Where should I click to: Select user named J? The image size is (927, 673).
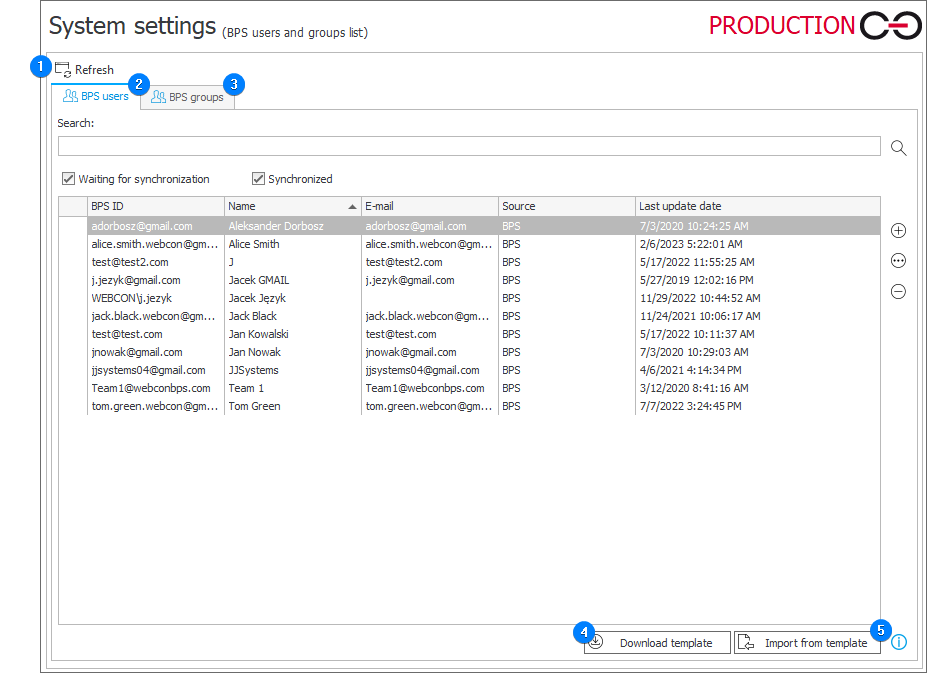pyautogui.click(x=231, y=262)
